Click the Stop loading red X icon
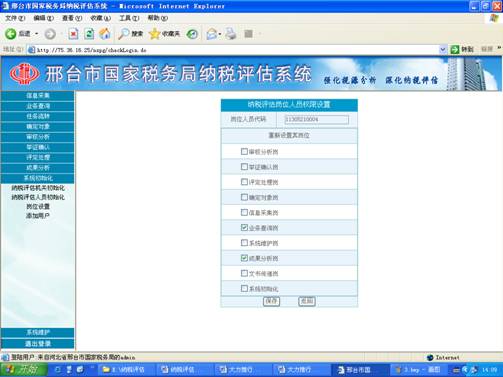Image resolution: width=503 pixels, height=377 pixels. click(73, 34)
